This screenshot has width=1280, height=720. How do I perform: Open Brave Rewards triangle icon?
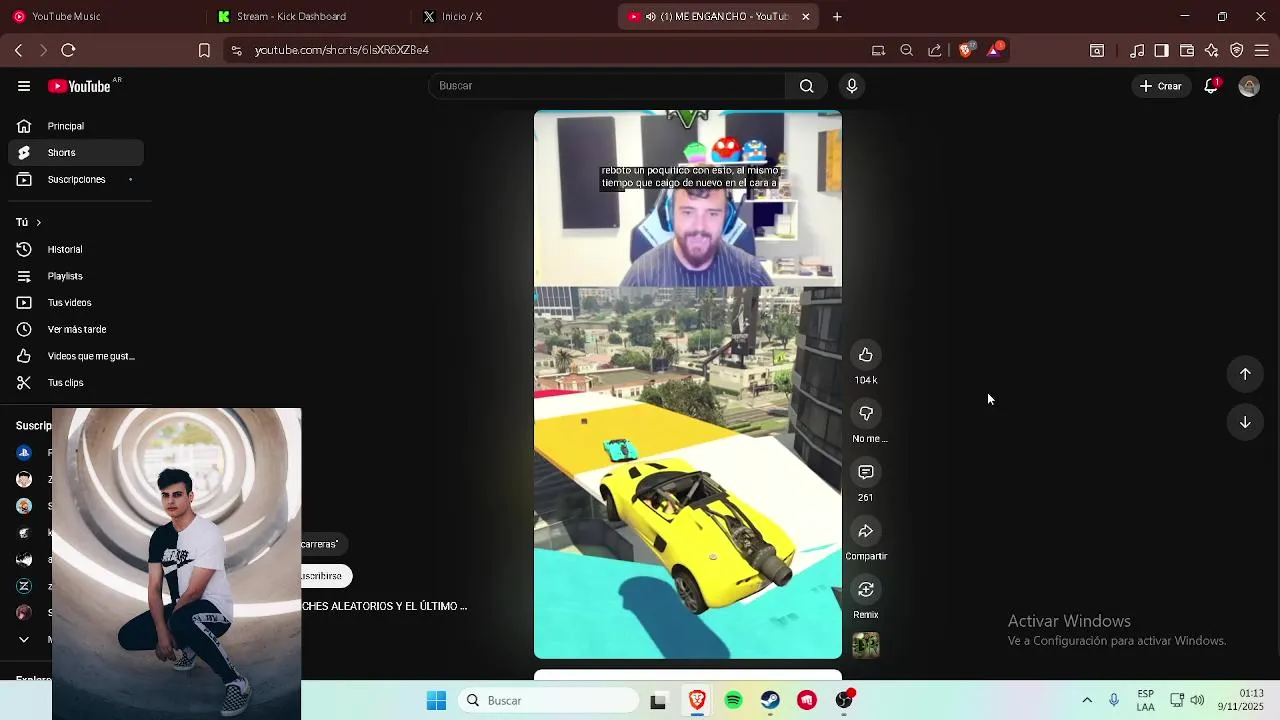(x=995, y=50)
